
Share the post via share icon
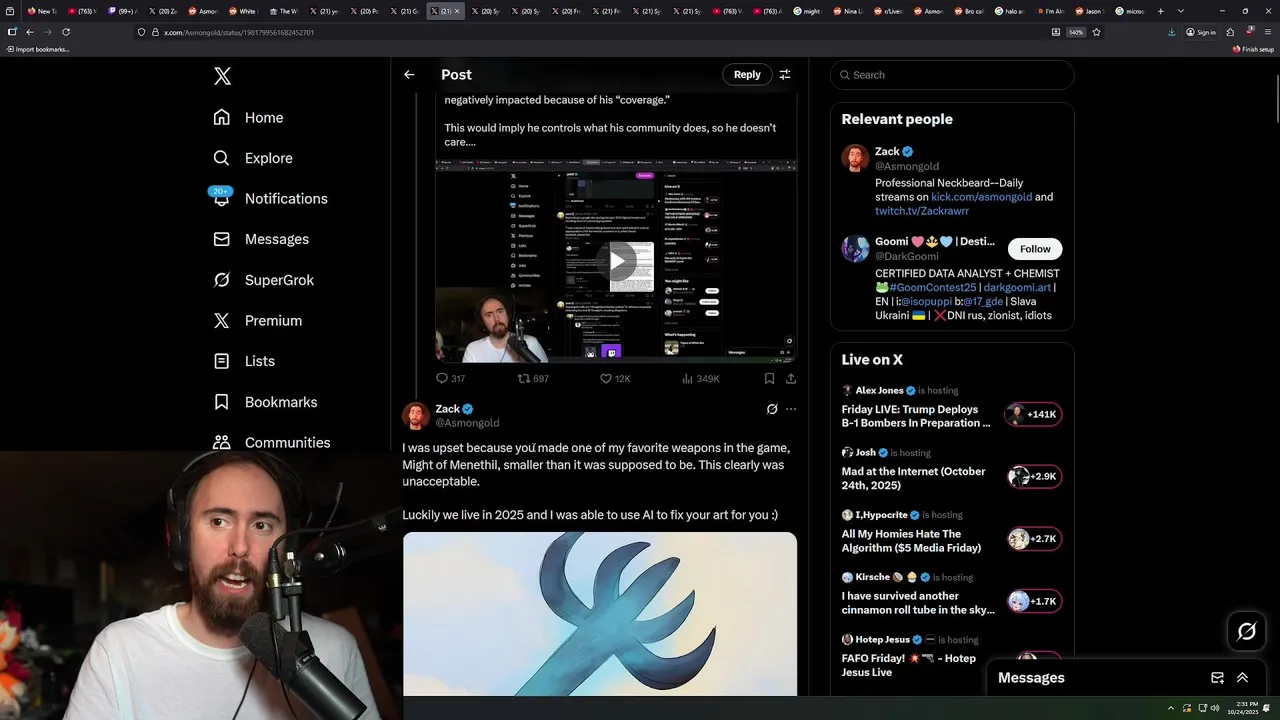(791, 379)
